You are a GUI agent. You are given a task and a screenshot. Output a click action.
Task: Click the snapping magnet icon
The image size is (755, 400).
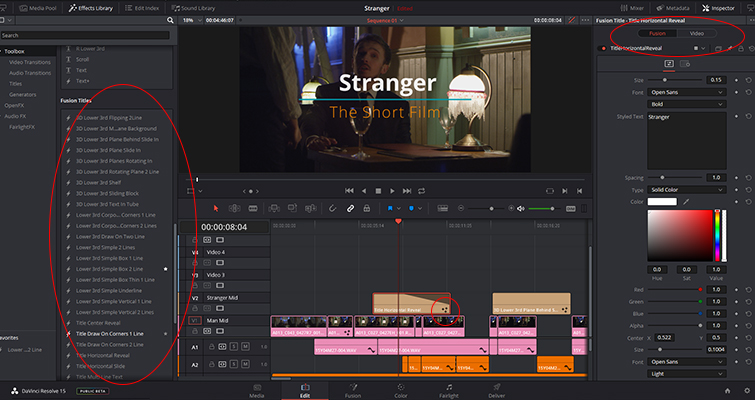coord(330,208)
